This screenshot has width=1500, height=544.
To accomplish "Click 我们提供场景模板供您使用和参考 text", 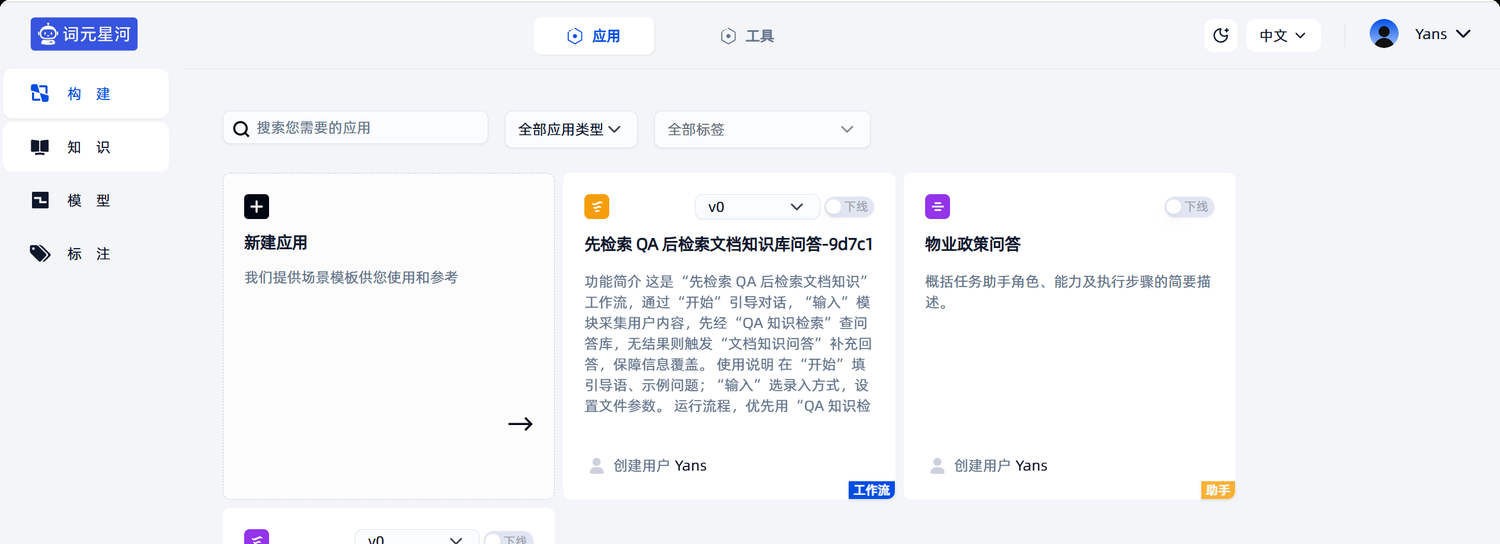I will 351,277.
